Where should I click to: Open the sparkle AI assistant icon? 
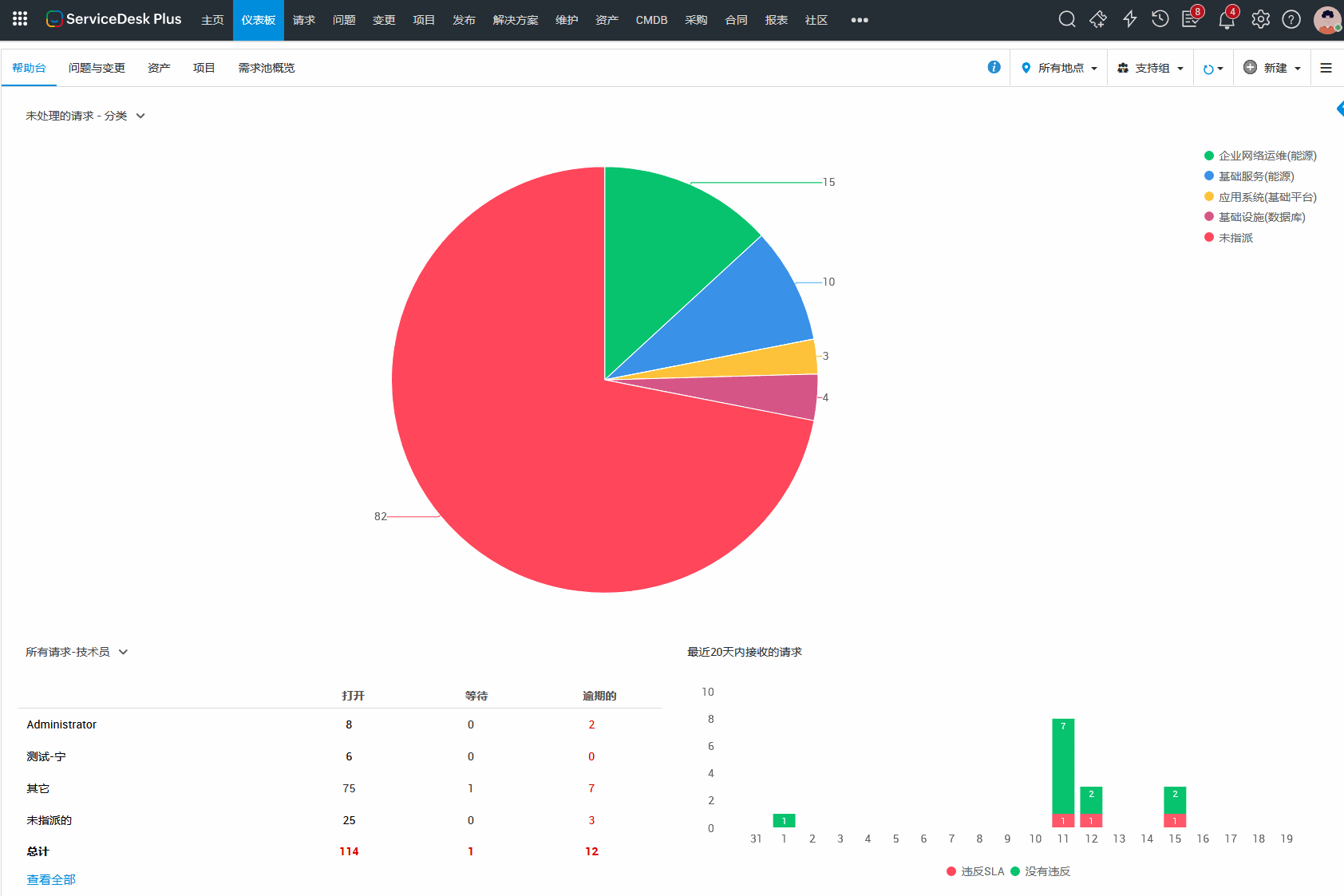(1098, 19)
